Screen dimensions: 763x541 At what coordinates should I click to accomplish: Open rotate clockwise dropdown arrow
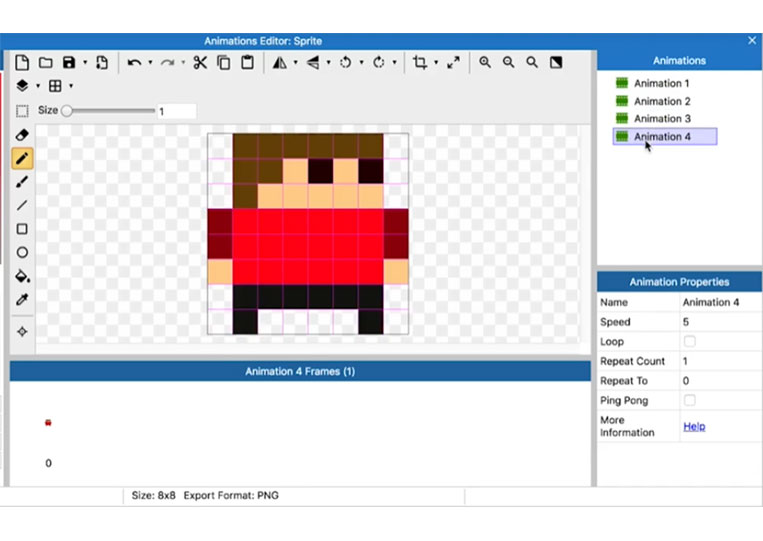395,63
